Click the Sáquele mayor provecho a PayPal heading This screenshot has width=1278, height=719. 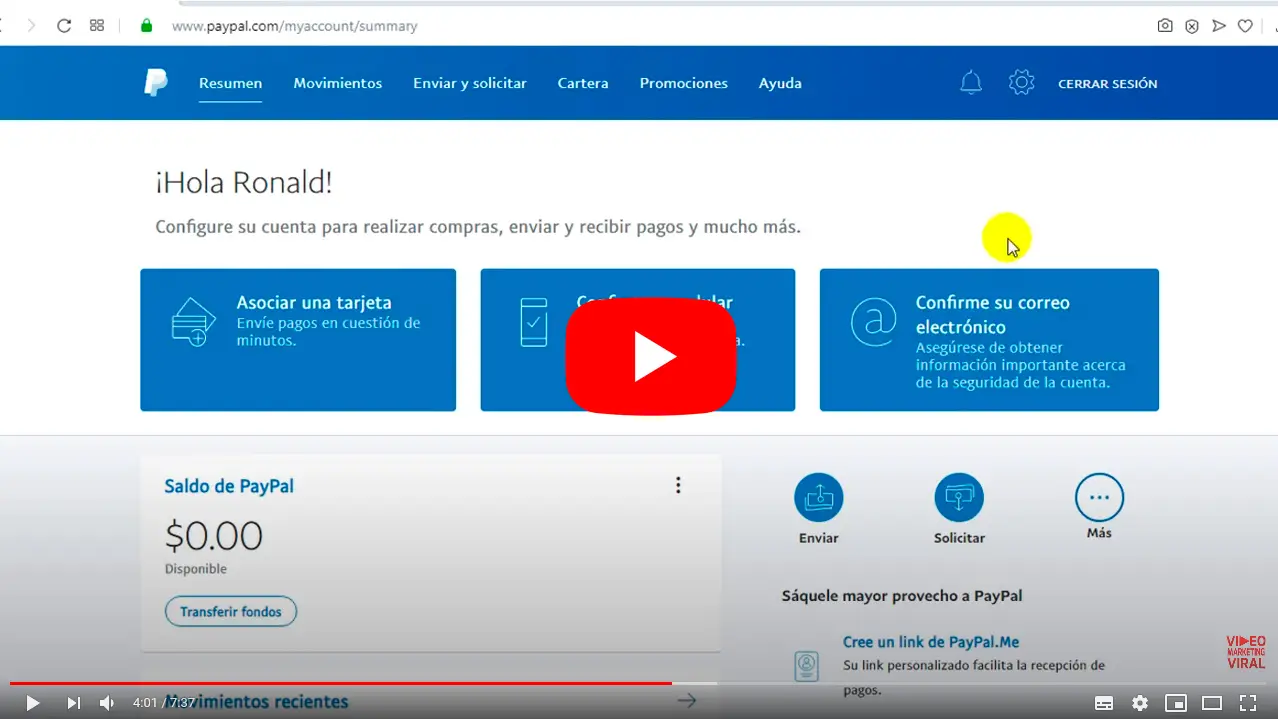coord(902,596)
